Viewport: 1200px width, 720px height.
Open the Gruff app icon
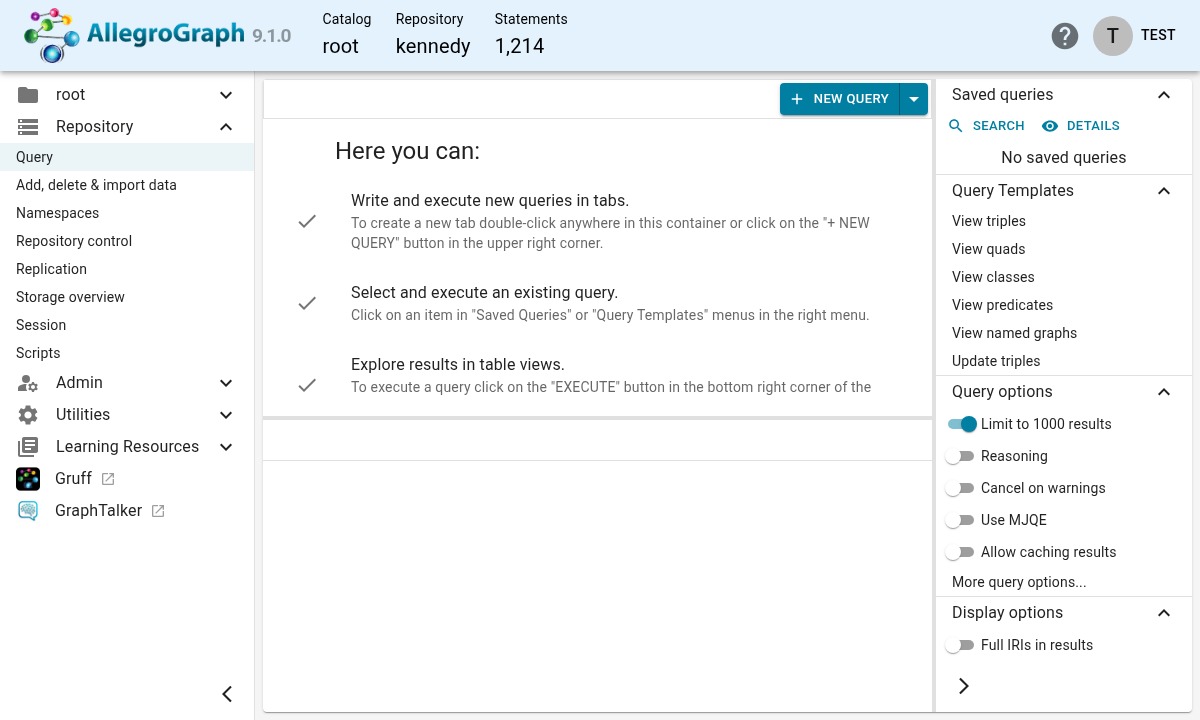pyautogui.click(x=28, y=479)
